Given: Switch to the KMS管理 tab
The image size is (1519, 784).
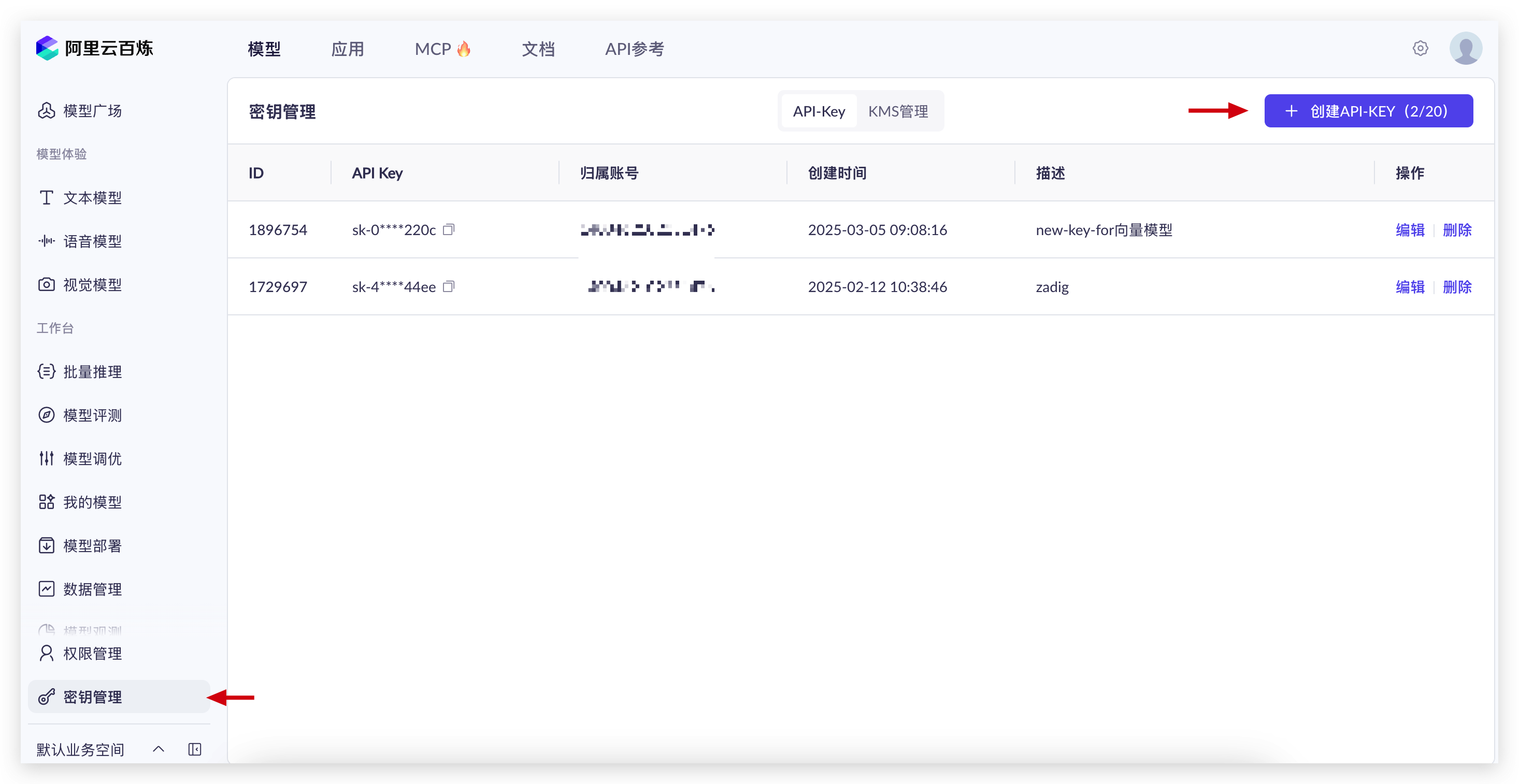Looking at the screenshot, I should (x=898, y=111).
